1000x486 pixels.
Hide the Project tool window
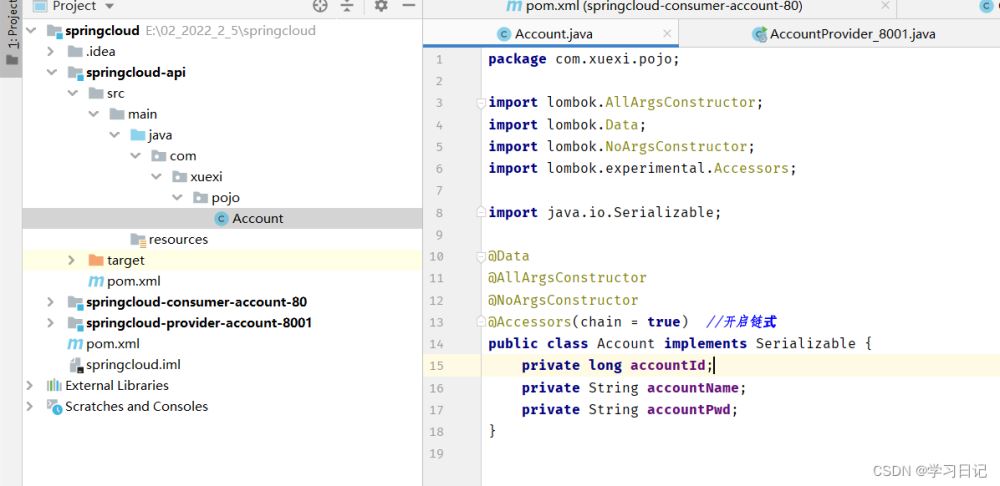407,6
